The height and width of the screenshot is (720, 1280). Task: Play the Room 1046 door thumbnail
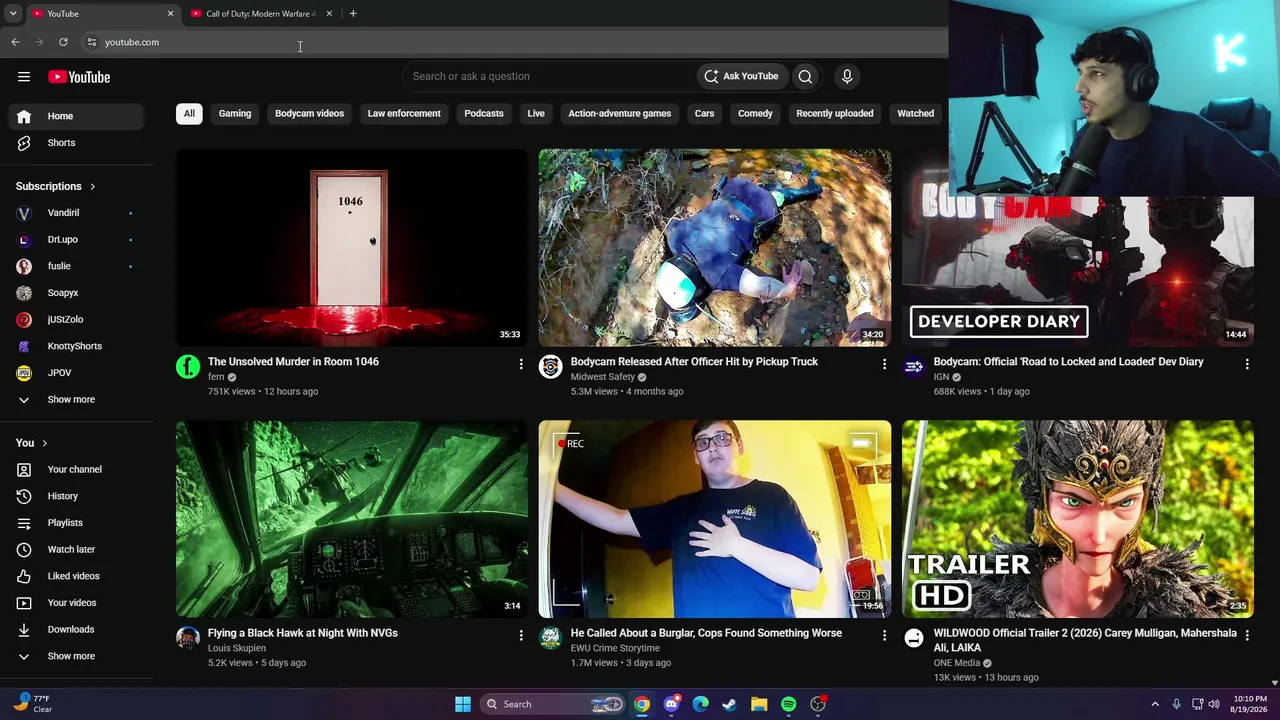(351, 247)
